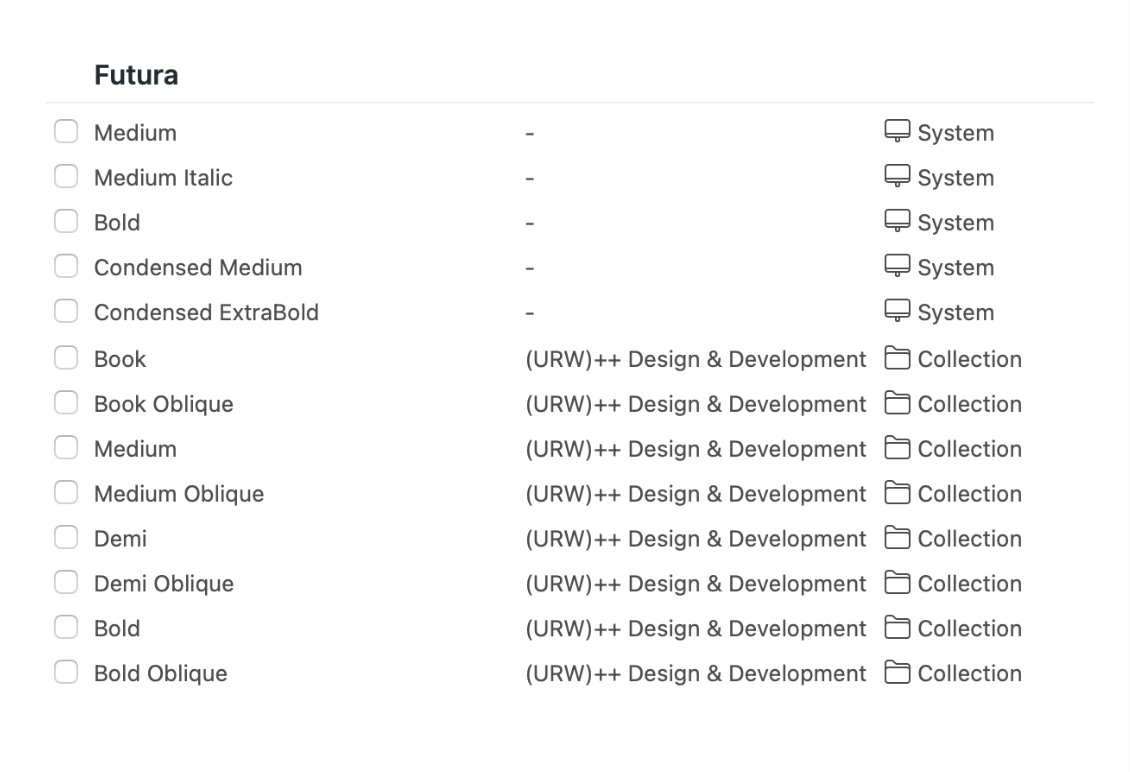Click the System monitor icon for Condensed ExtraBold
The height and width of the screenshot is (772, 1130).
[x=897, y=311]
